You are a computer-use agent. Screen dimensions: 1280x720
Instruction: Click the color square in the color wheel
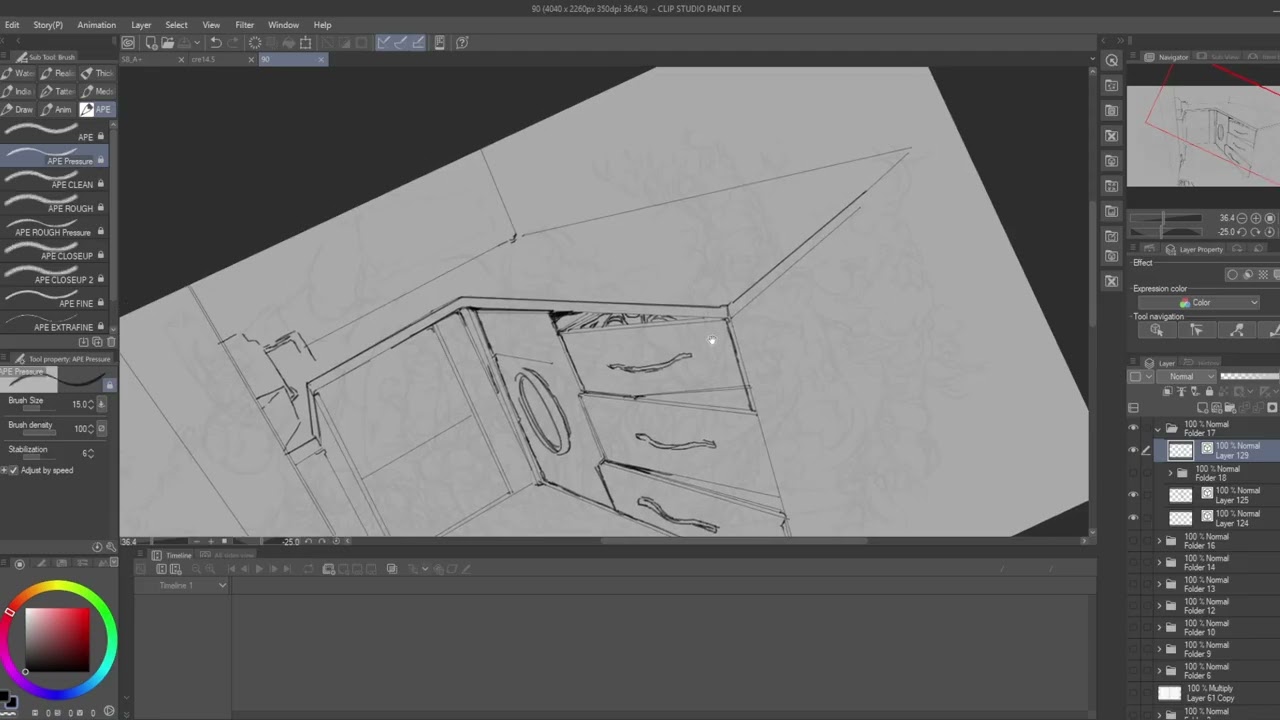tap(58, 639)
